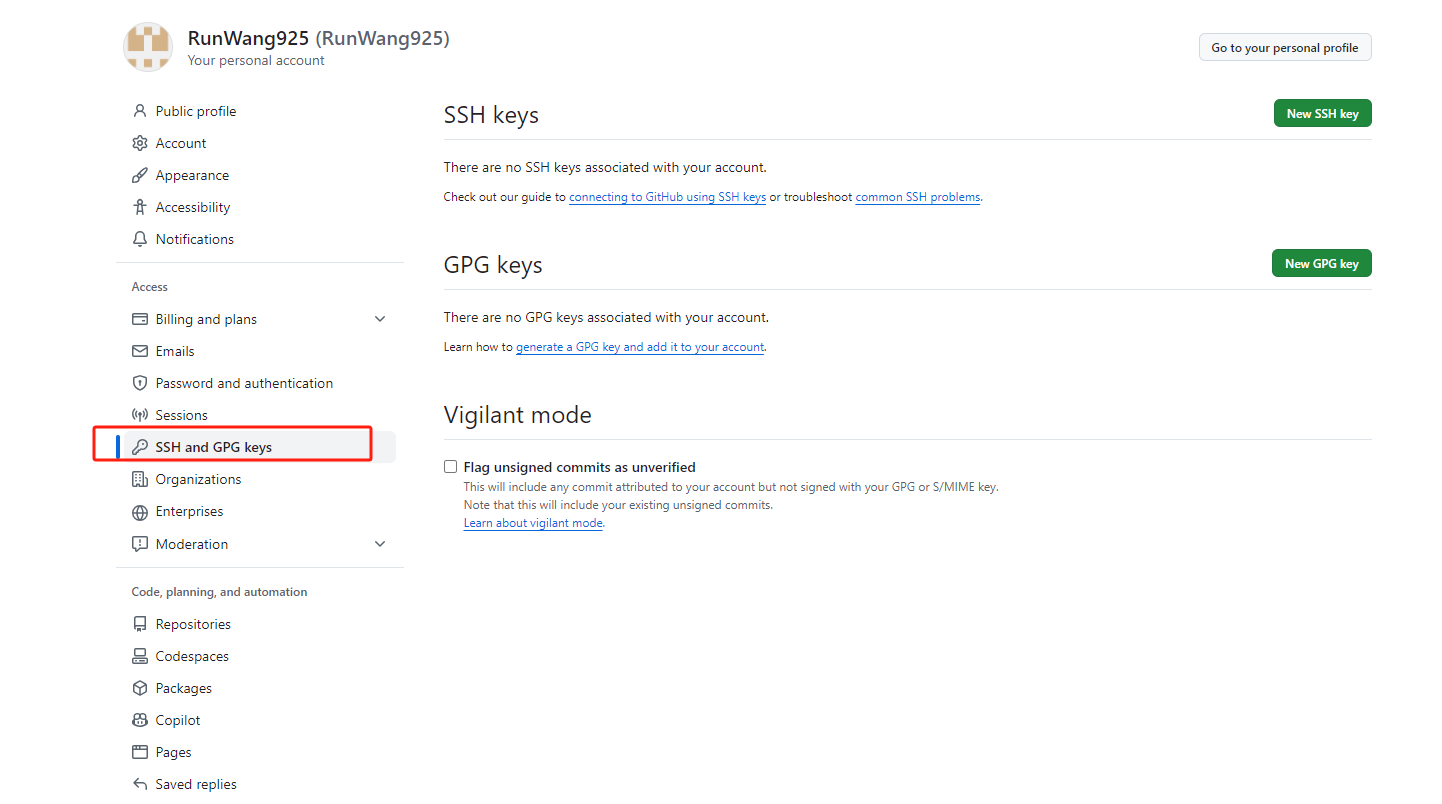This screenshot has width=1442, height=804.
Task: Click the Appearance paintbrush icon
Action: (x=140, y=175)
